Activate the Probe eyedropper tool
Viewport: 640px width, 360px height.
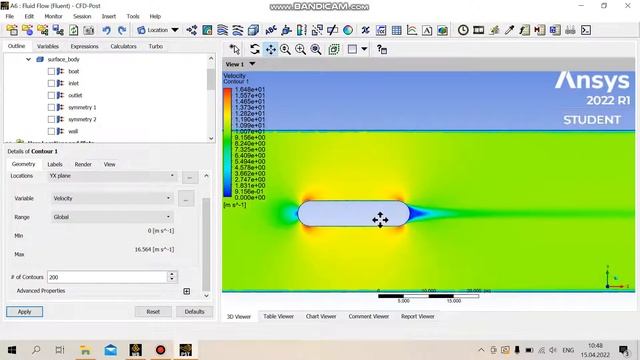tap(509, 30)
